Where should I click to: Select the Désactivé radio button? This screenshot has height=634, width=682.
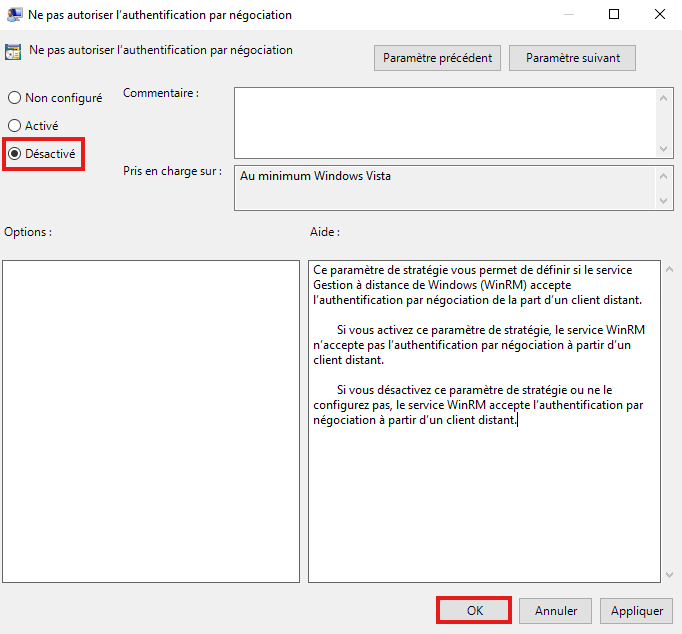tap(15, 154)
